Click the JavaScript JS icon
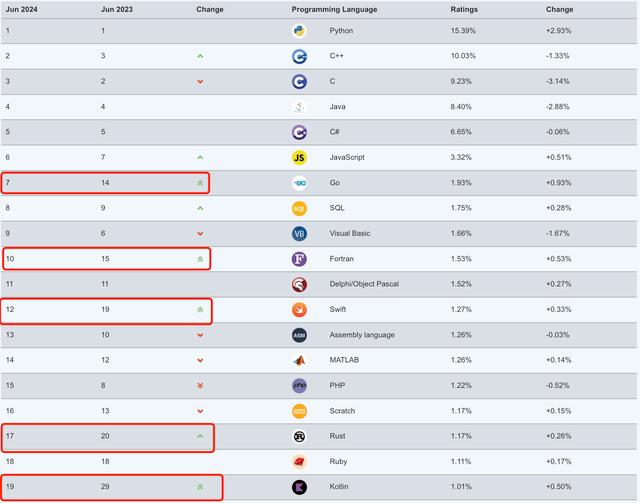Viewport: 640px width, 503px height. tap(299, 157)
